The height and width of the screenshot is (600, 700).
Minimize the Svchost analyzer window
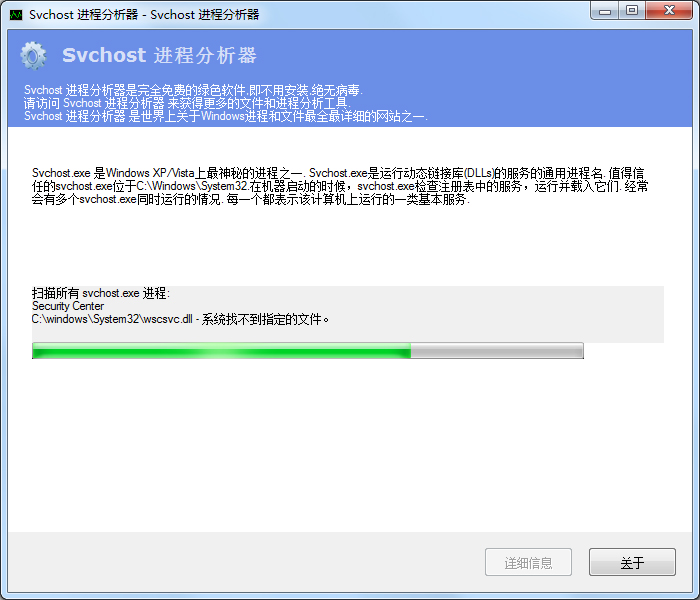605,10
